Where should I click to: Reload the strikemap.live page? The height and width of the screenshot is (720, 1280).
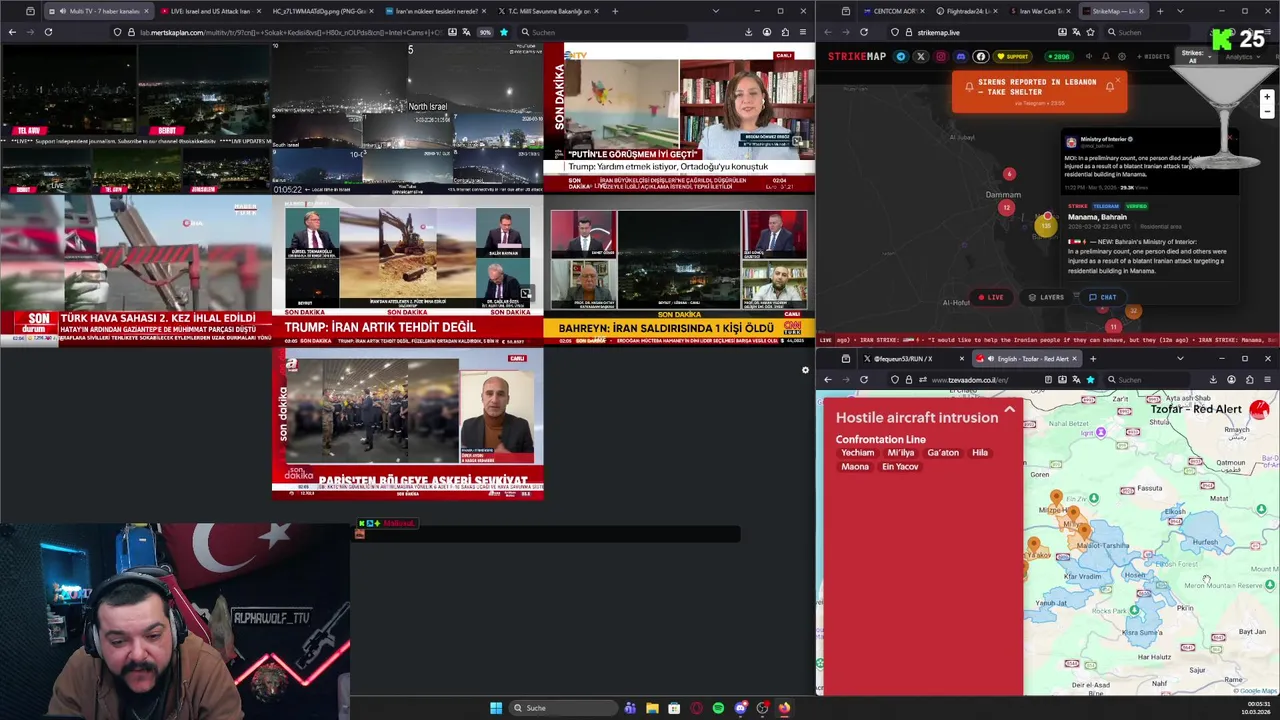click(x=864, y=32)
